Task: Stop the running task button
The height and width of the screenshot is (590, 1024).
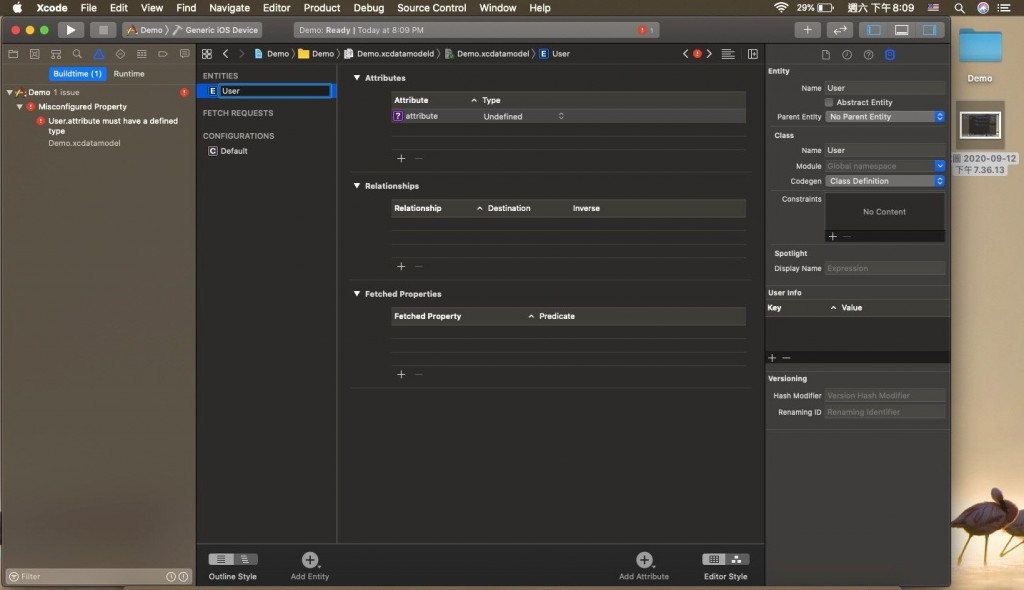Action: coord(103,30)
